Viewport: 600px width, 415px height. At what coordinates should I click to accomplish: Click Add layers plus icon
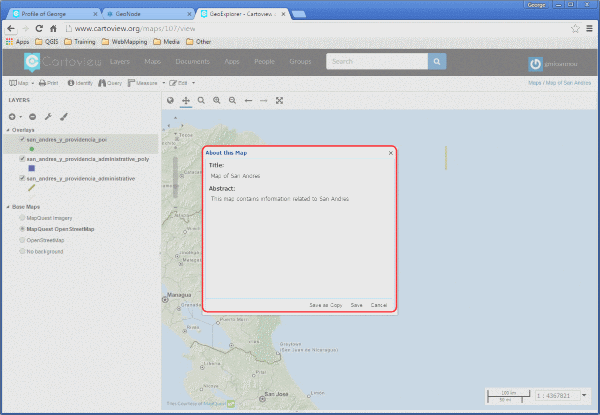(x=12, y=117)
